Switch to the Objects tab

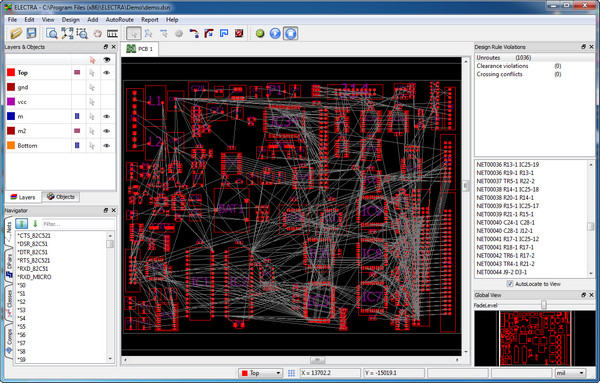pos(61,197)
